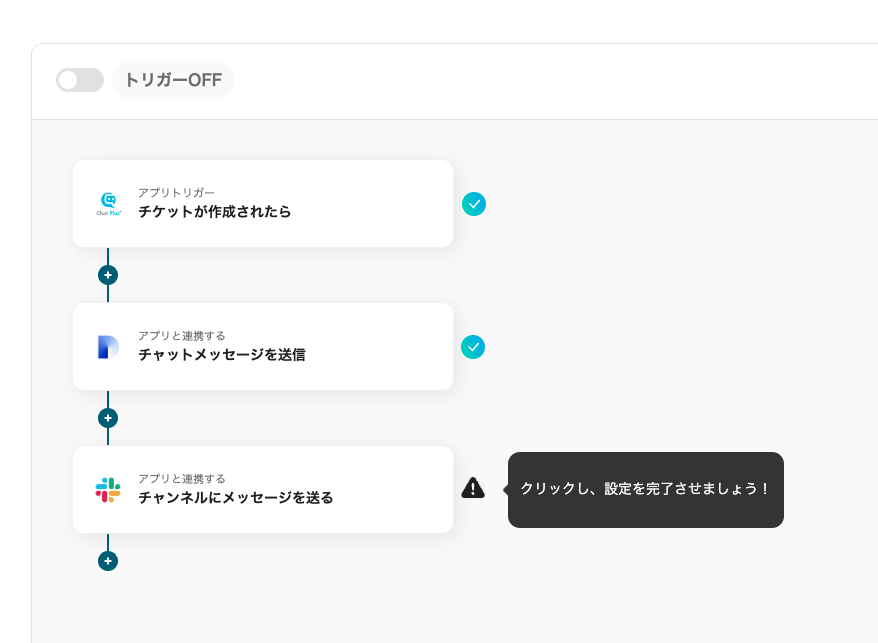
Task: Click アプリと連携する label on the chat message card
Action: tap(182, 335)
